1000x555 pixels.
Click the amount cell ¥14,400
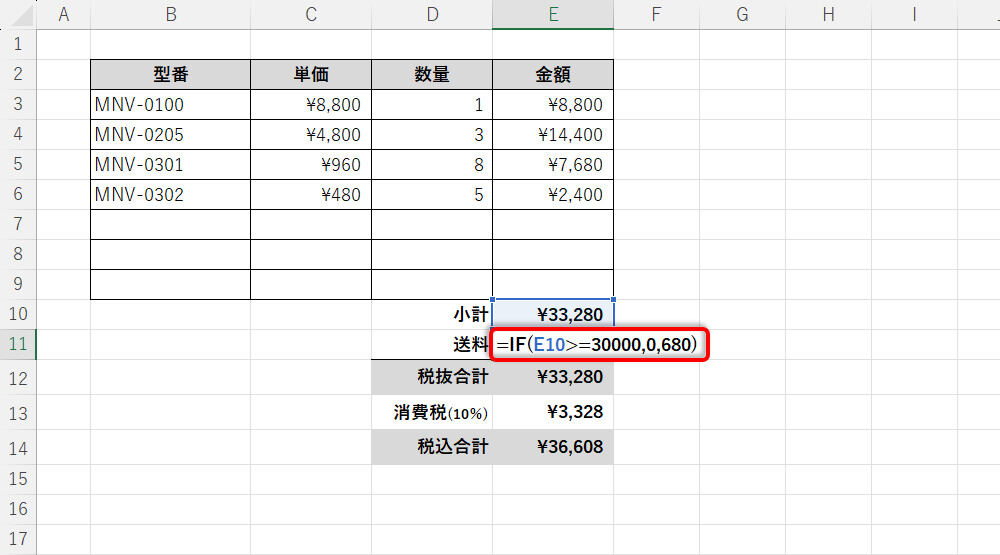point(553,135)
